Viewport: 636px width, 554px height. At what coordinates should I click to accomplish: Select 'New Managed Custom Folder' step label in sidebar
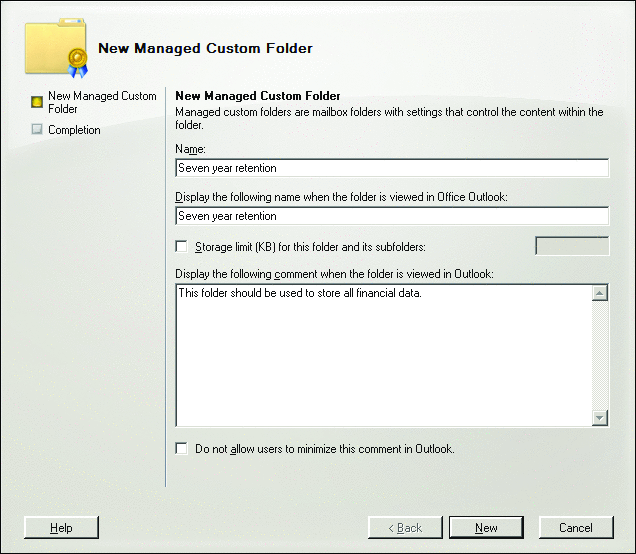point(102,102)
